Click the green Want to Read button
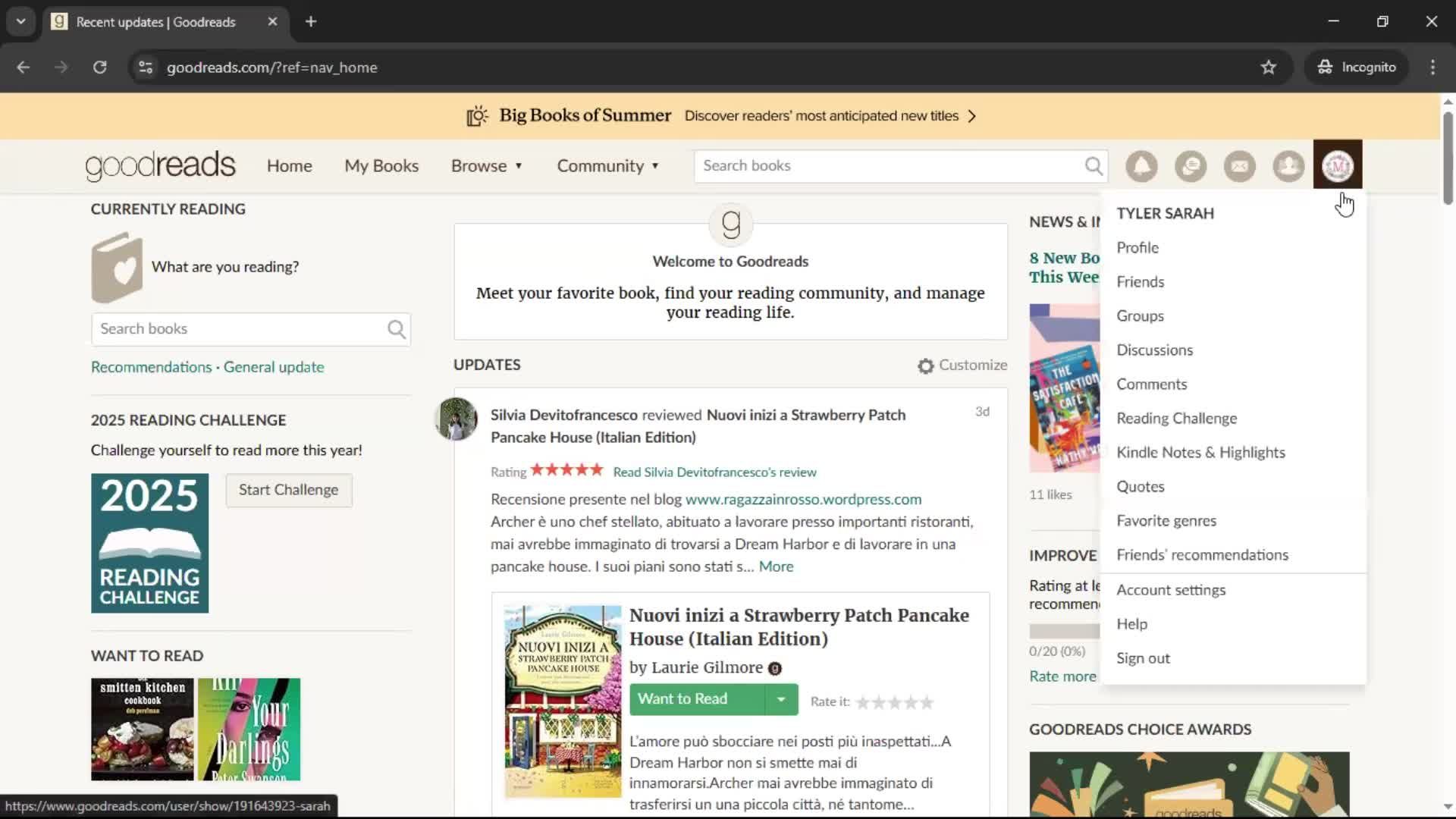Image resolution: width=1456 pixels, height=819 pixels. [697, 699]
